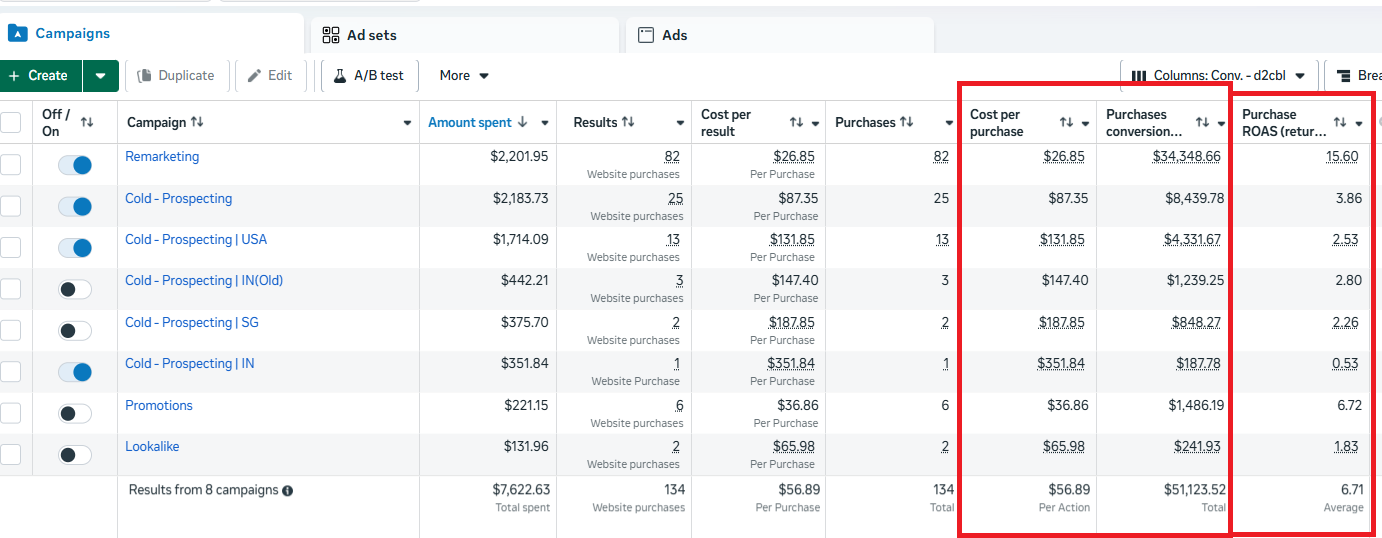This screenshot has height=538, width=1382.
Task: Click sort arrows beside Purchases column header
Action: (x=906, y=122)
